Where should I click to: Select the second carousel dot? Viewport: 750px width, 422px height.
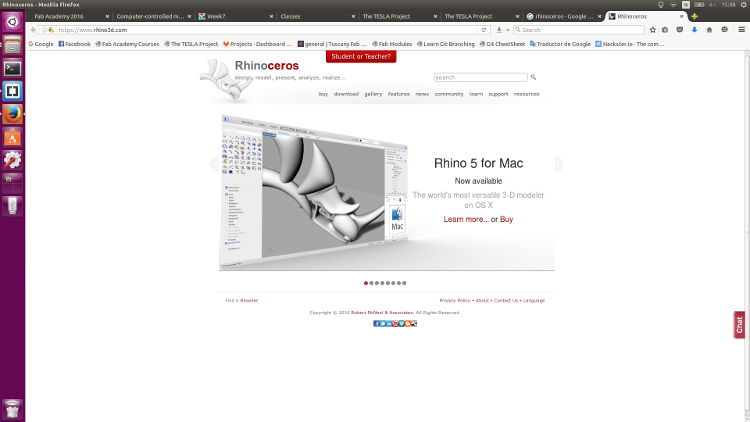coord(371,283)
